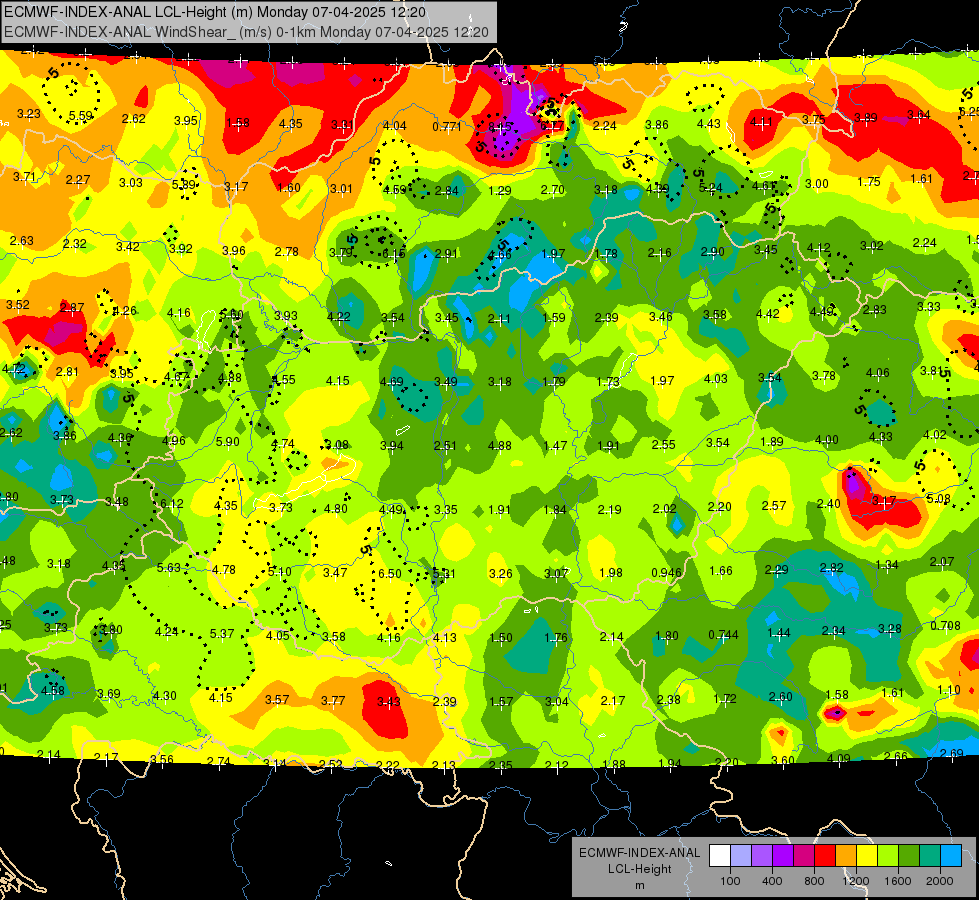Click wind shear value 5.59
Image resolution: width=979 pixels, height=900 pixels.
click(81, 116)
